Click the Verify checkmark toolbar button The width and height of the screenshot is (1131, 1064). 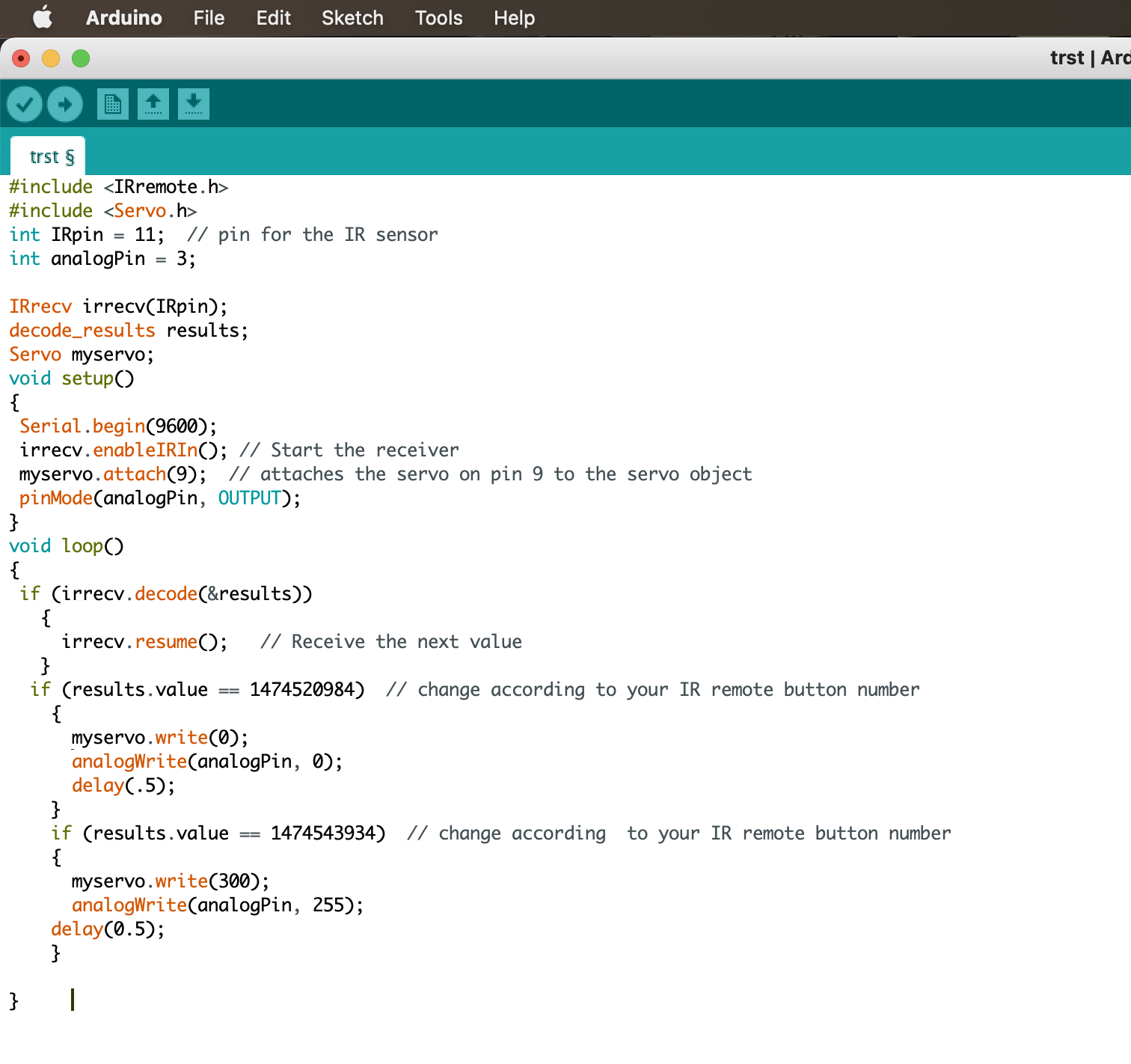[x=25, y=104]
